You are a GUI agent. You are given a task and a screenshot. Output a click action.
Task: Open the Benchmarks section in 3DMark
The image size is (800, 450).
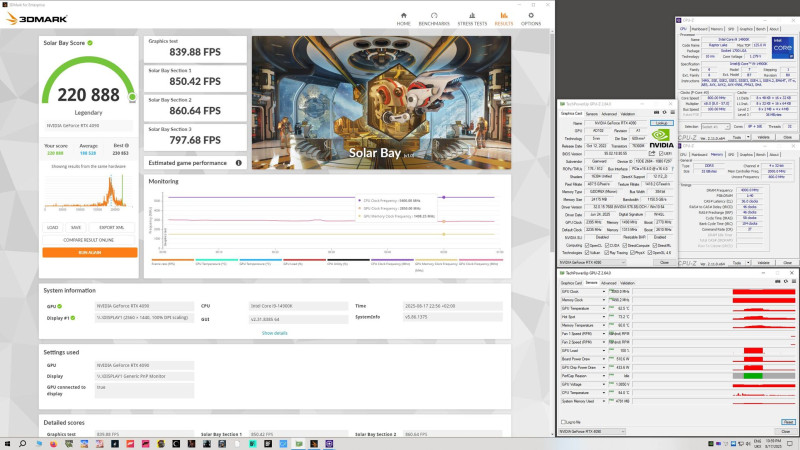point(434,19)
